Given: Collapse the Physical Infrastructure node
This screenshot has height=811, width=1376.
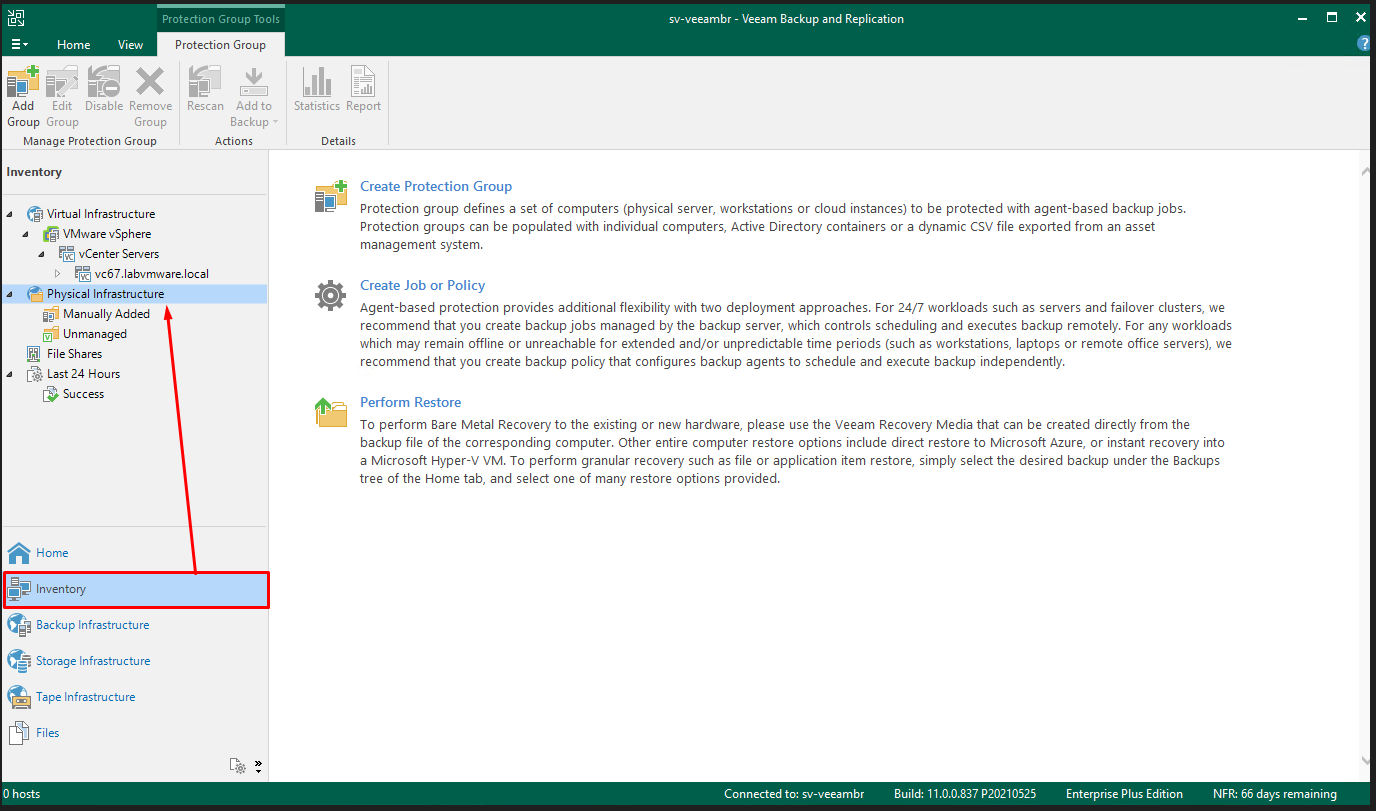Looking at the screenshot, I should [x=10, y=294].
